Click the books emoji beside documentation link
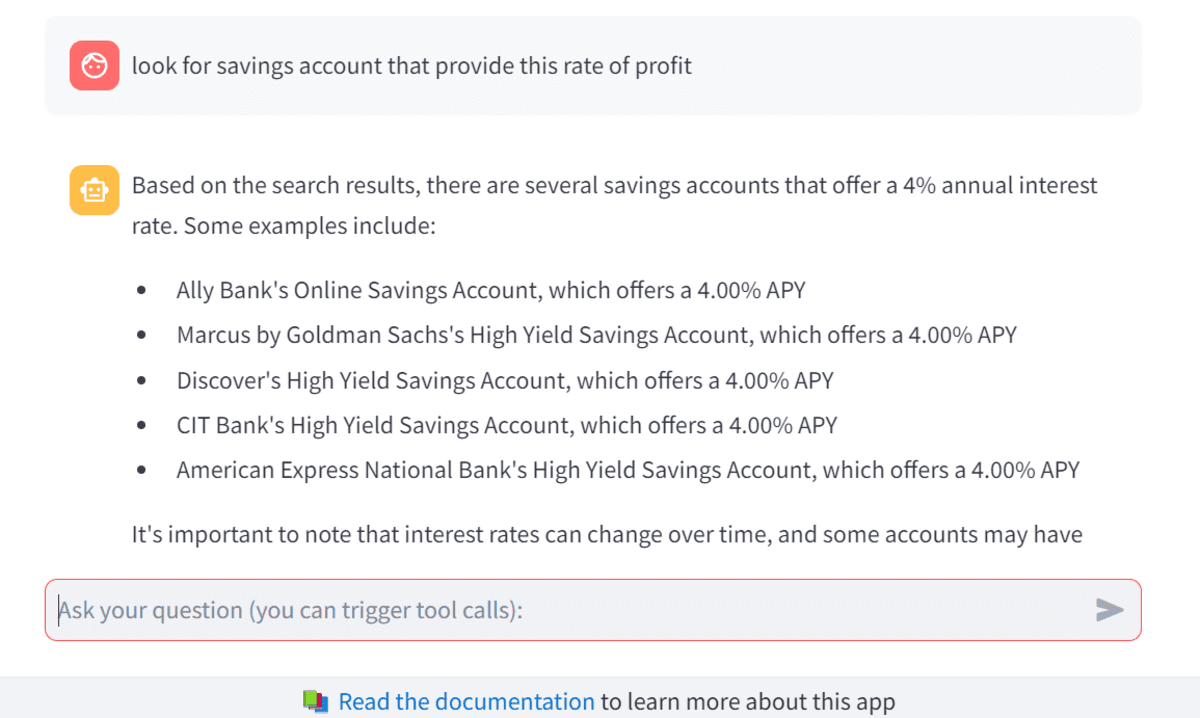 316,702
